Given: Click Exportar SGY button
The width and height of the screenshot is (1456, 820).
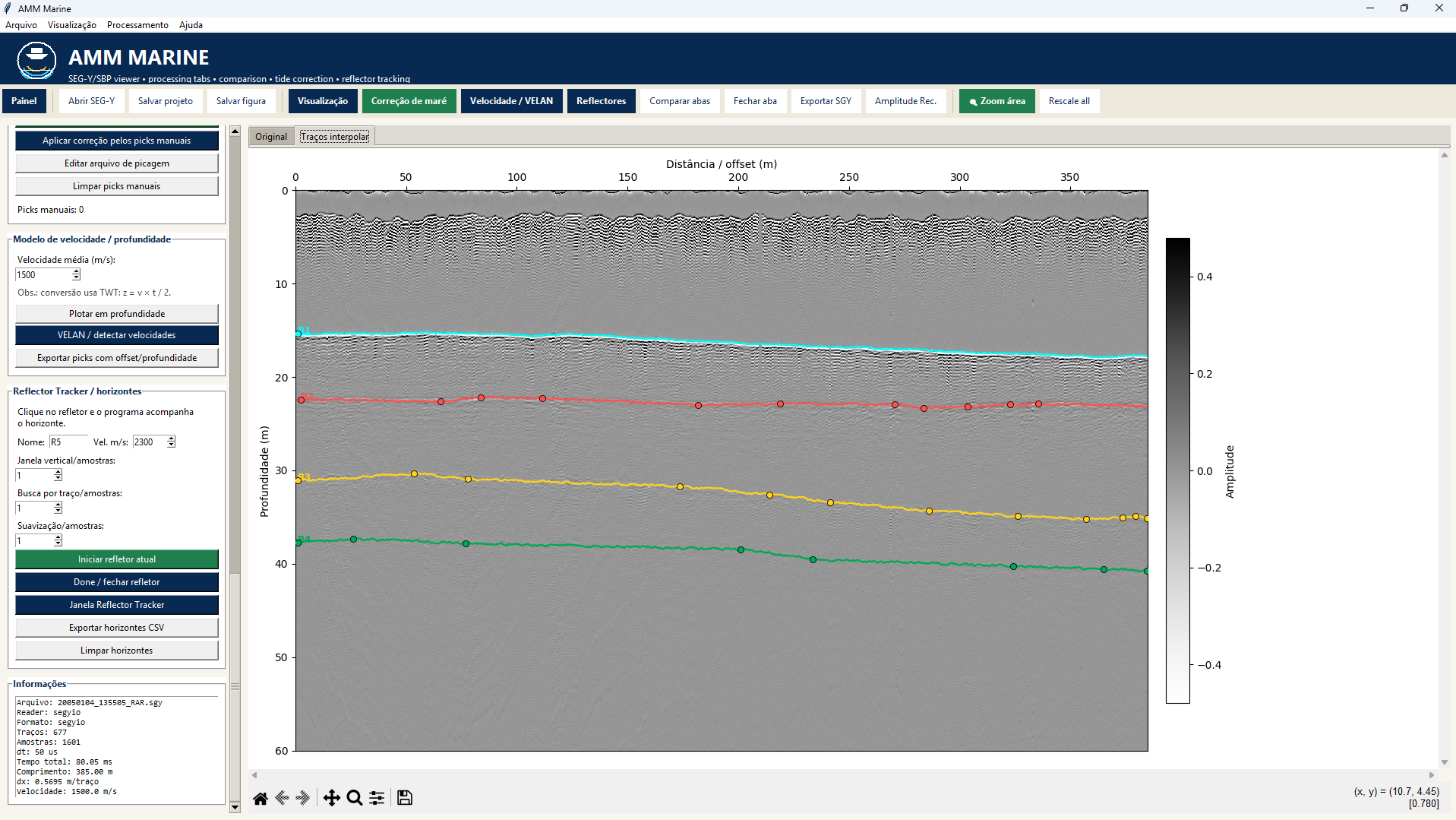Looking at the screenshot, I should (x=826, y=101).
